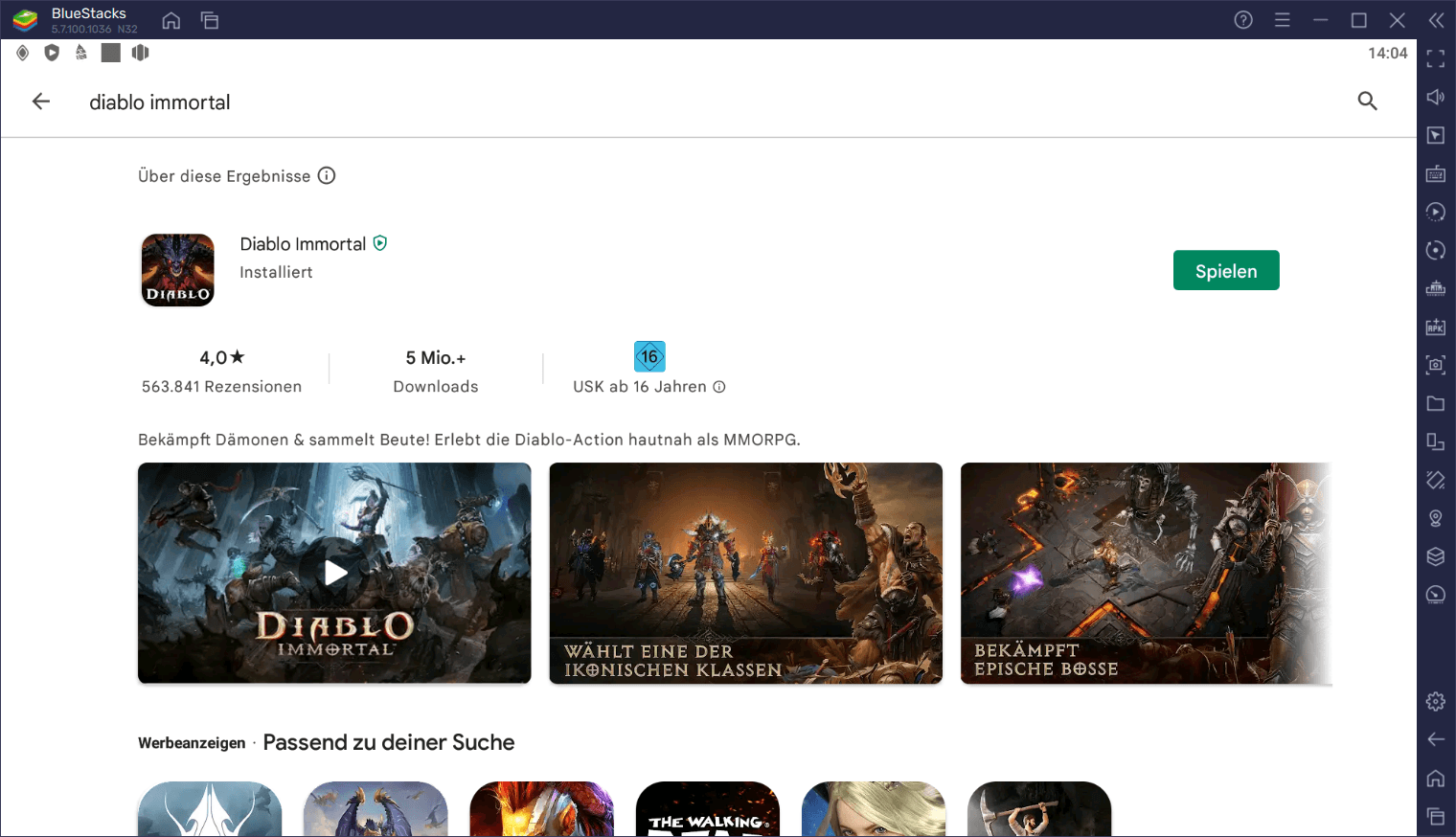Image resolution: width=1456 pixels, height=837 pixels.
Task: Click the volume speaker icon in sidebar
Action: (x=1436, y=97)
